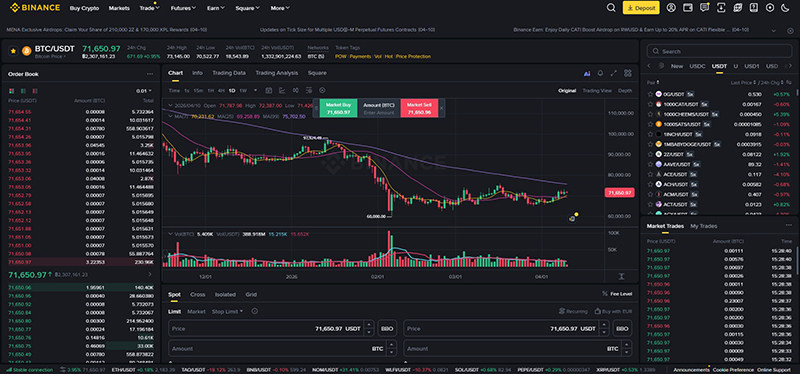Favorite BTC/USDT with the star icon

(x=14, y=51)
